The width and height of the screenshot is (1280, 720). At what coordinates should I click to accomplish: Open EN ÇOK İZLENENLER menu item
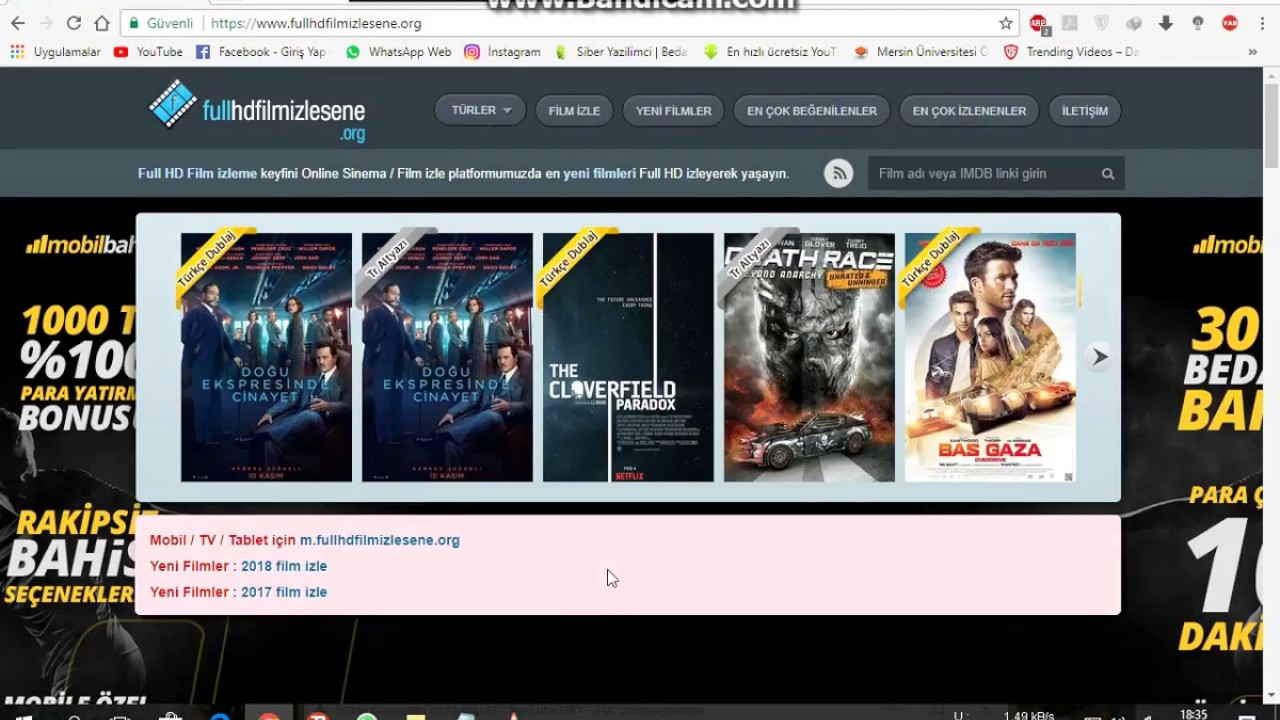tap(969, 111)
